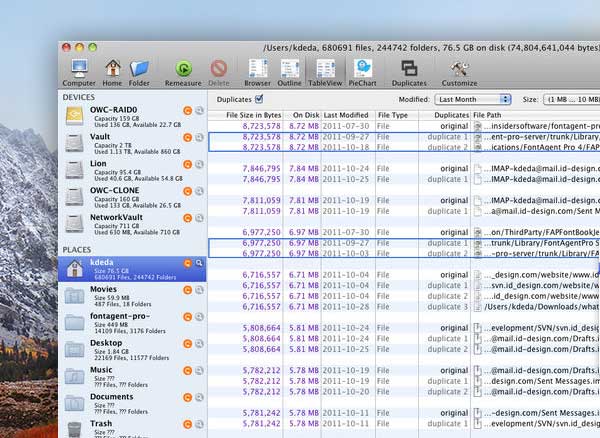The width and height of the screenshot is (600, 438).
Task: Open the Size range dropdown
Action: click(x=572, y=99)
